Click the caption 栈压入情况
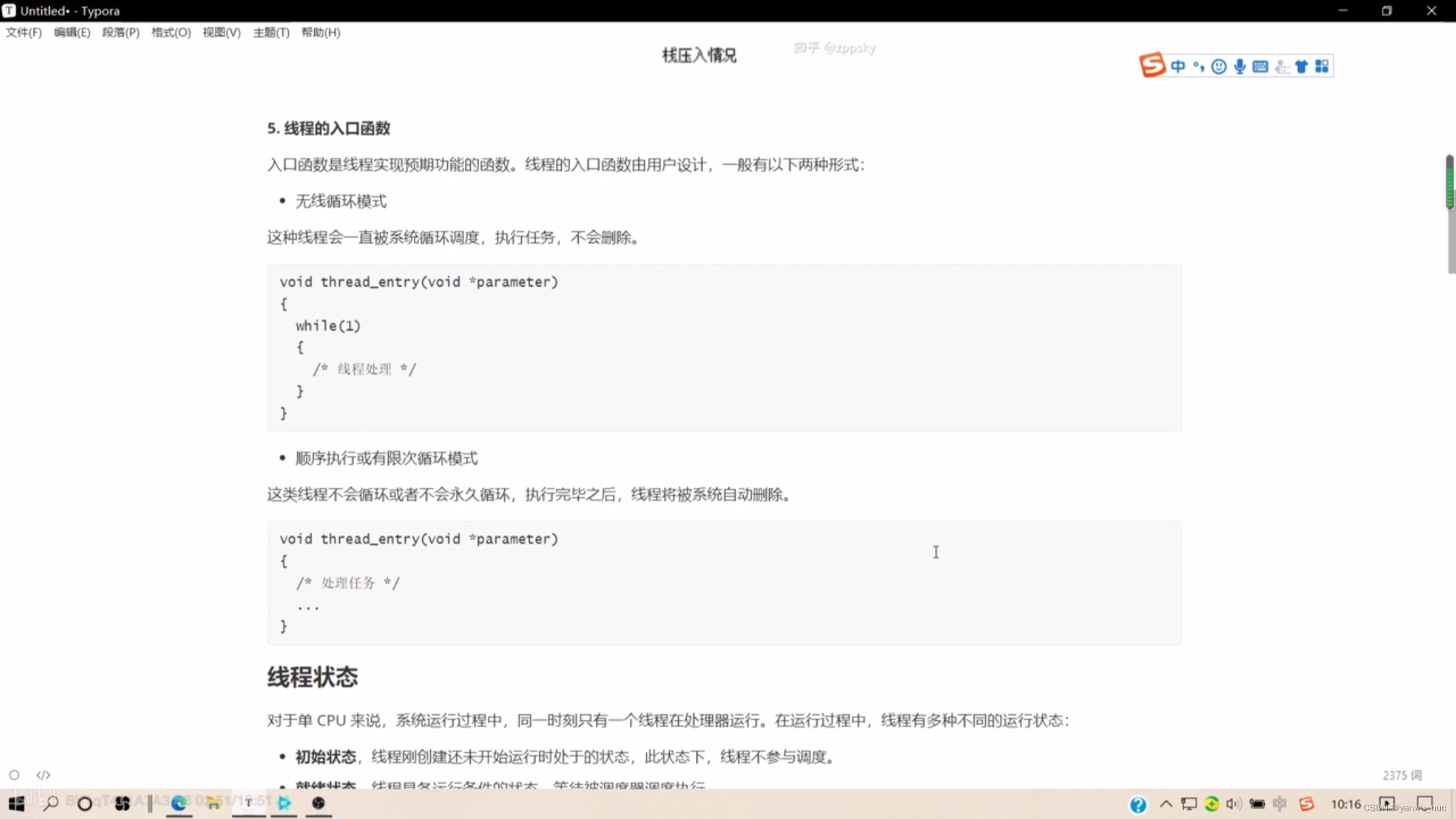The width and height of the screenshot is (1456, 819). pos(699,56)
